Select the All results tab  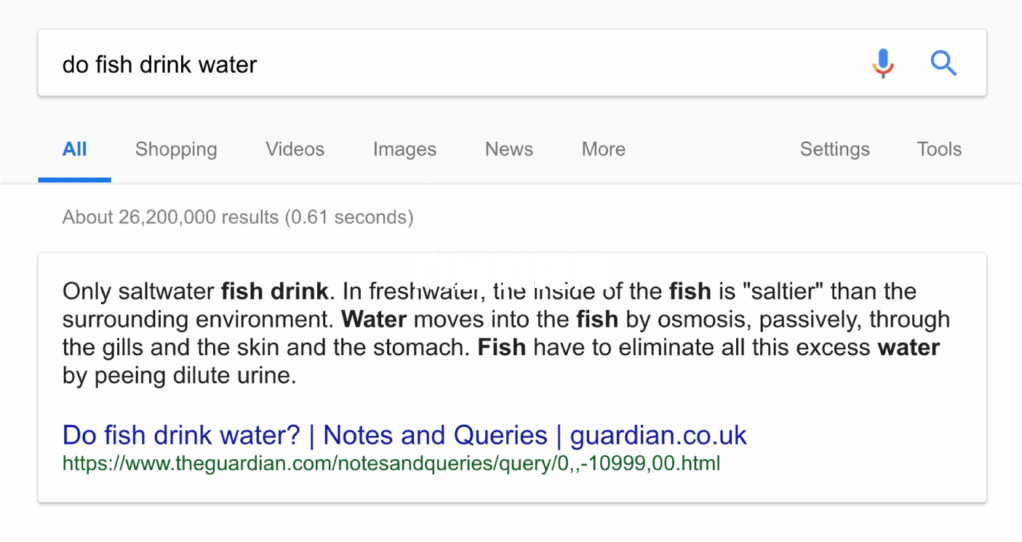tap(74, 149)
